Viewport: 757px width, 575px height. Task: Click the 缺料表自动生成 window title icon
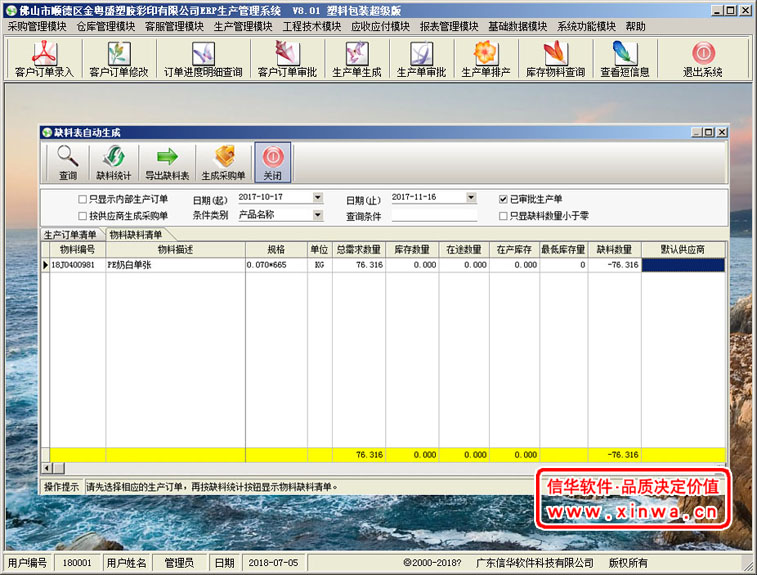(47, 132)
